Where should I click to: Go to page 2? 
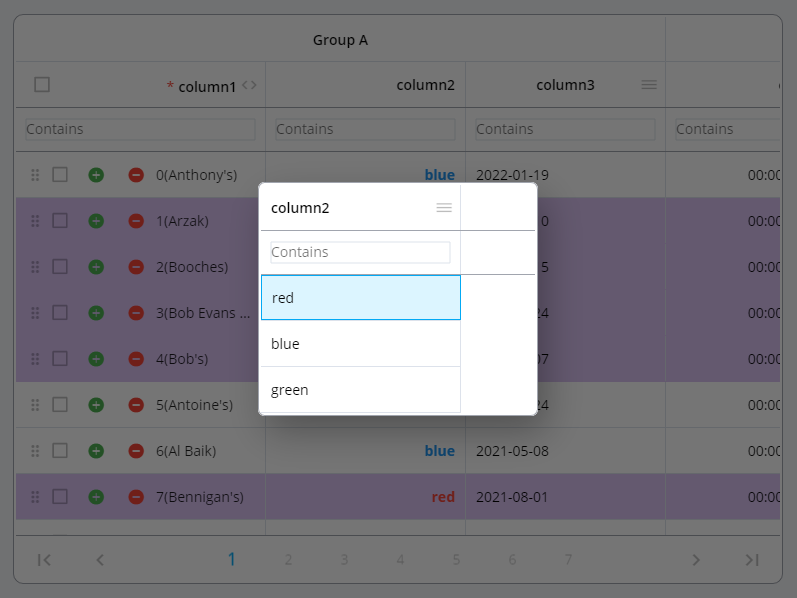[288, 560]
